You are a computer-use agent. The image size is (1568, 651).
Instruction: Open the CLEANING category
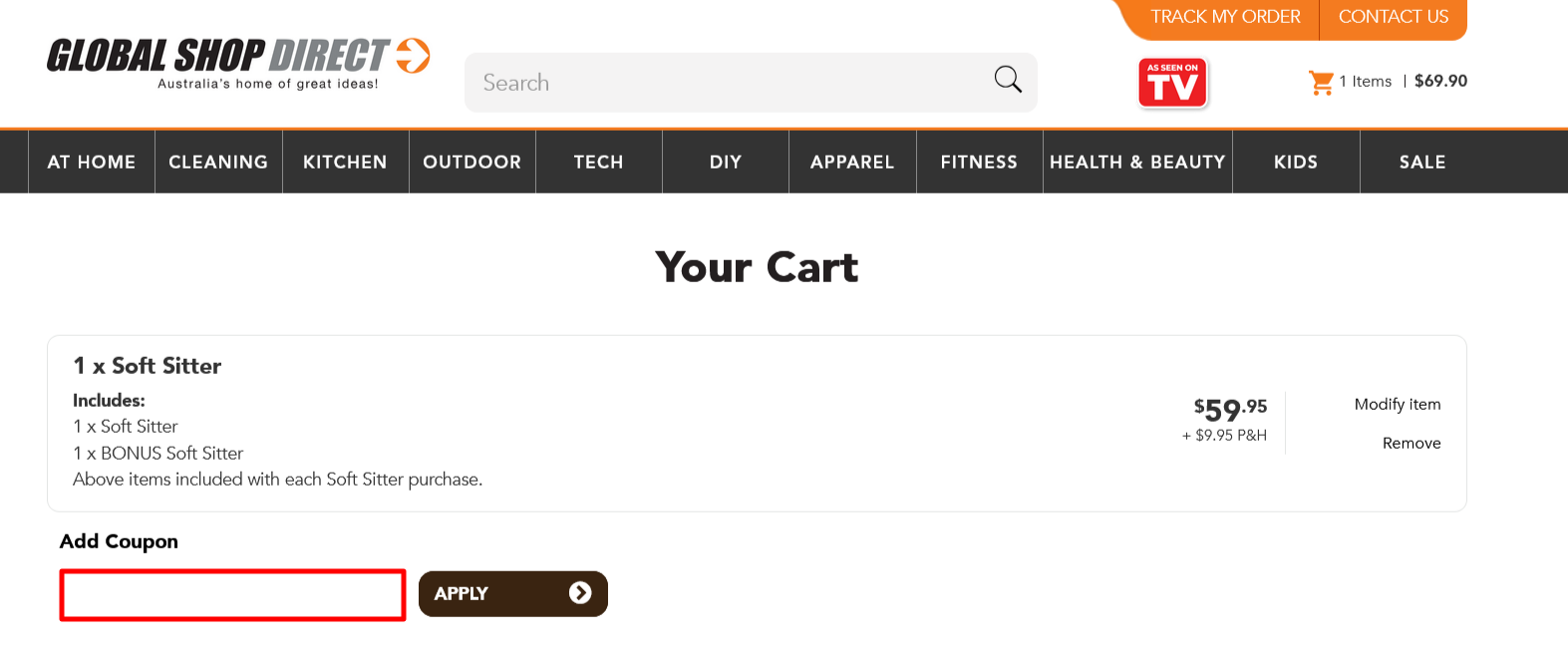coord(218,162)
